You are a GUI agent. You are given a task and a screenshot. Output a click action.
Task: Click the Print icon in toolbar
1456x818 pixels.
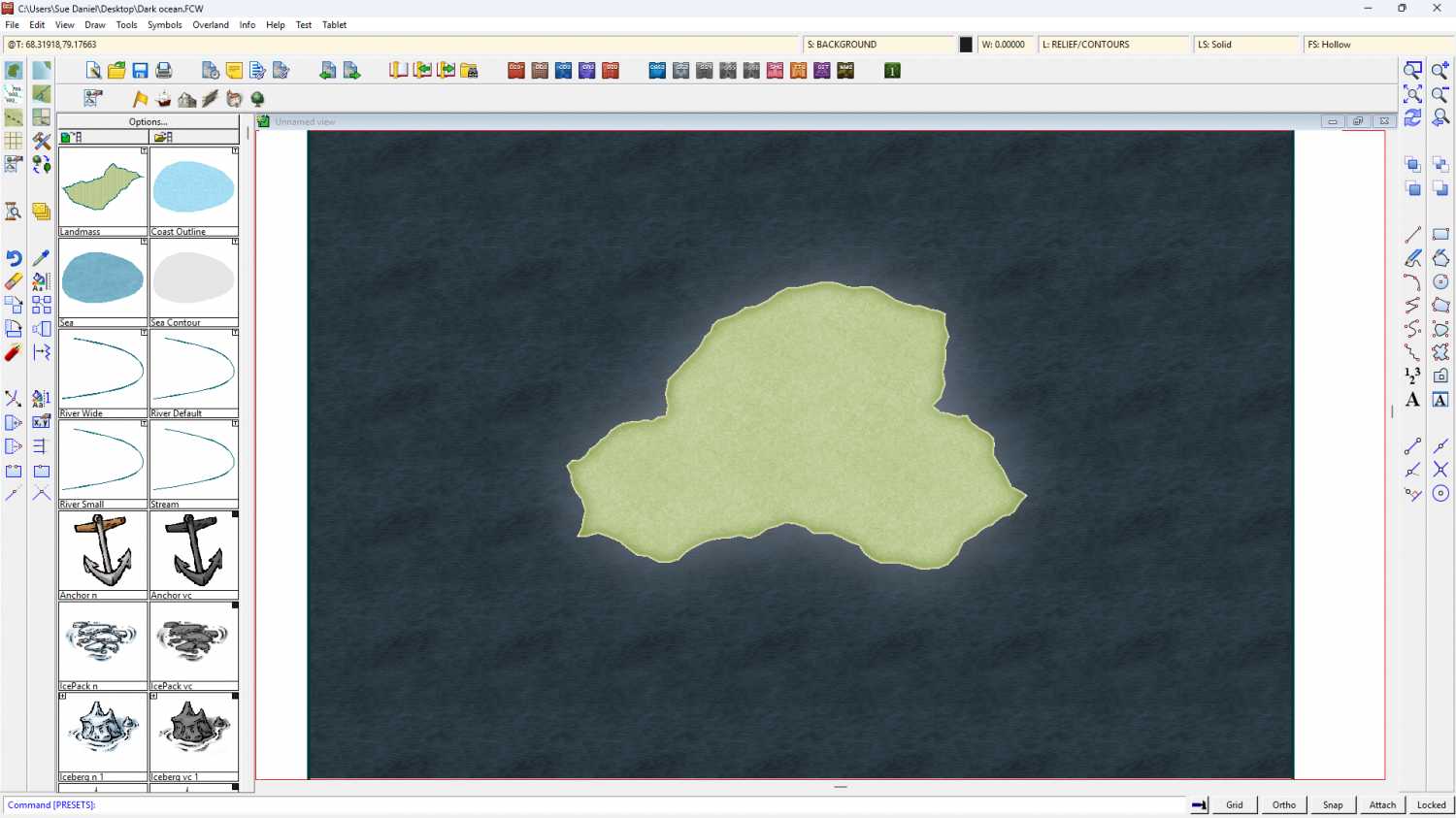(x=164, y=71)
